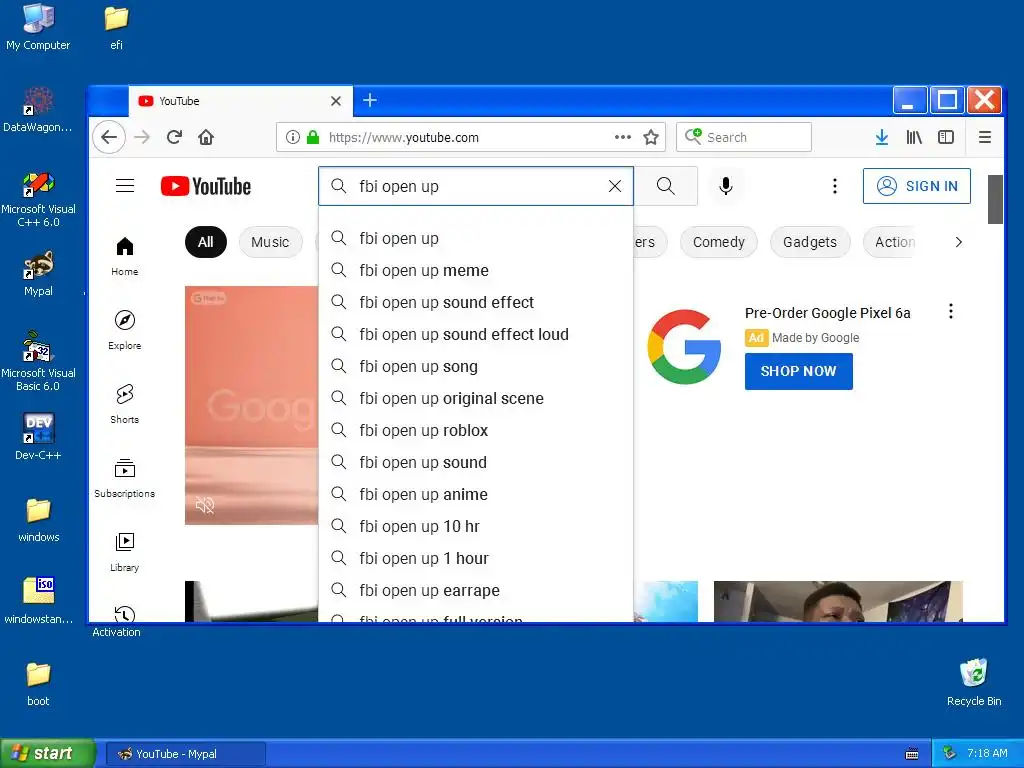Image resolution: width=1024 pixels, height=768 pixels.
Task: Bookmark this page with the star icon
Action: (x=650, y=137)
